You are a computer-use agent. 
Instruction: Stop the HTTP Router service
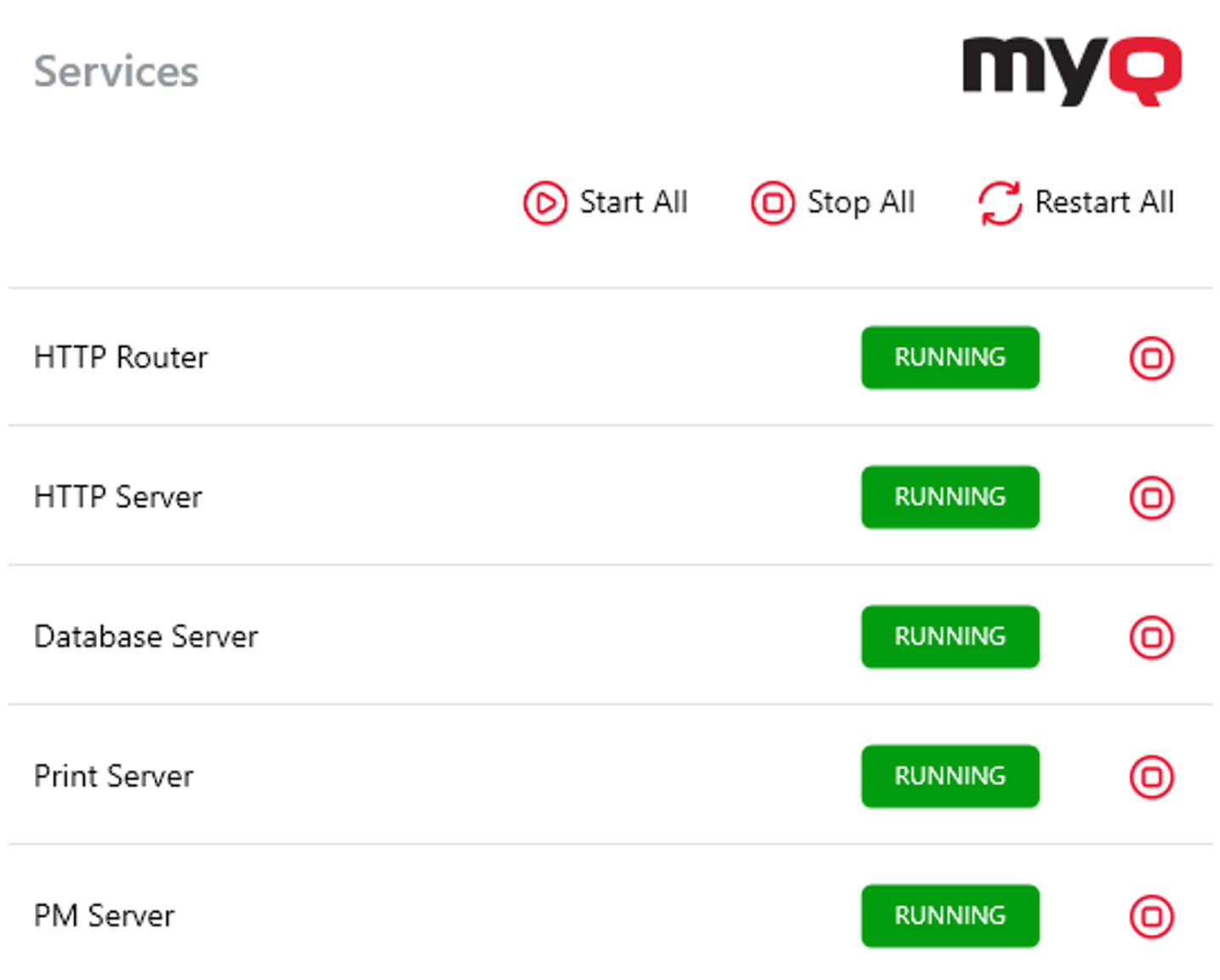coord(1151,358)
